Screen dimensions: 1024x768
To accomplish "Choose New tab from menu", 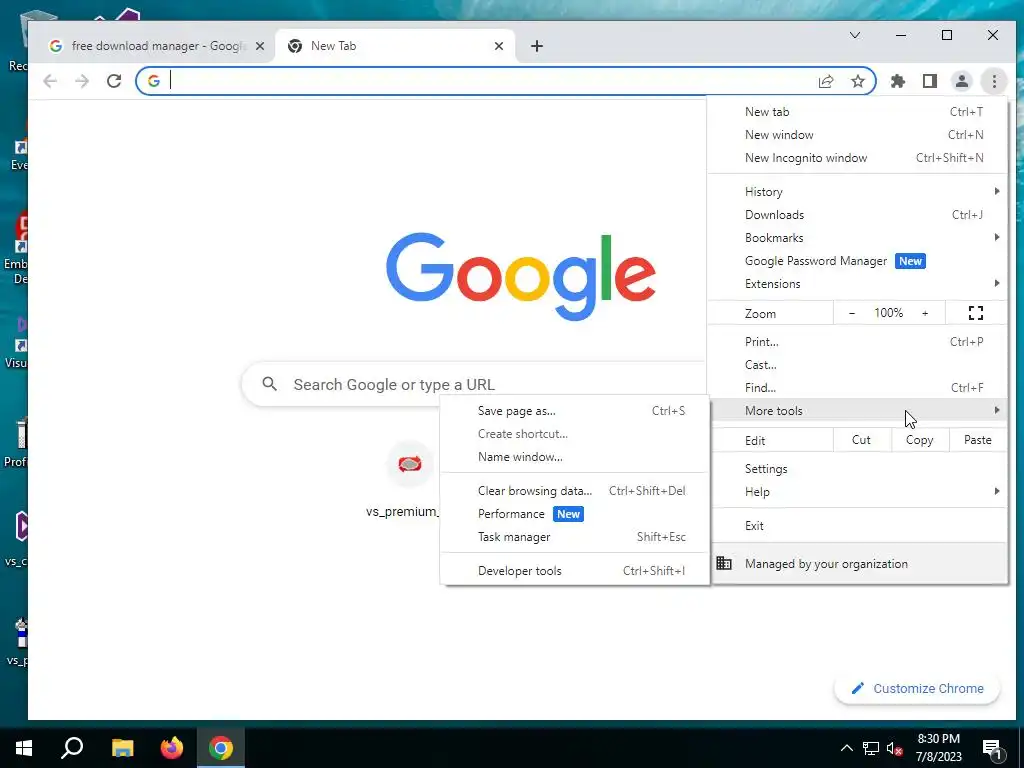I will pyautogui.click(x=857, y=112).
